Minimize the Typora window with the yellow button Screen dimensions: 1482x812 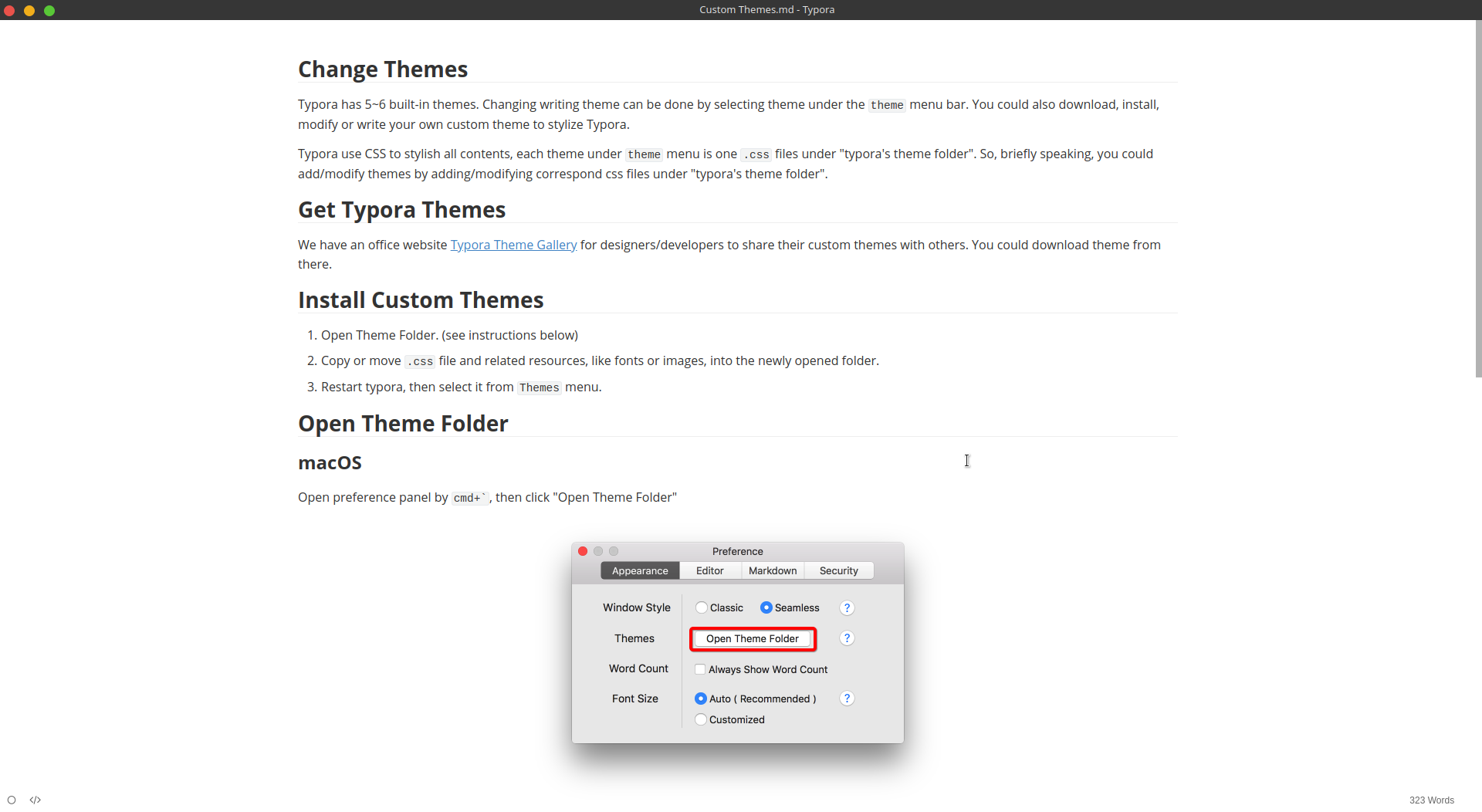[29, 10]
